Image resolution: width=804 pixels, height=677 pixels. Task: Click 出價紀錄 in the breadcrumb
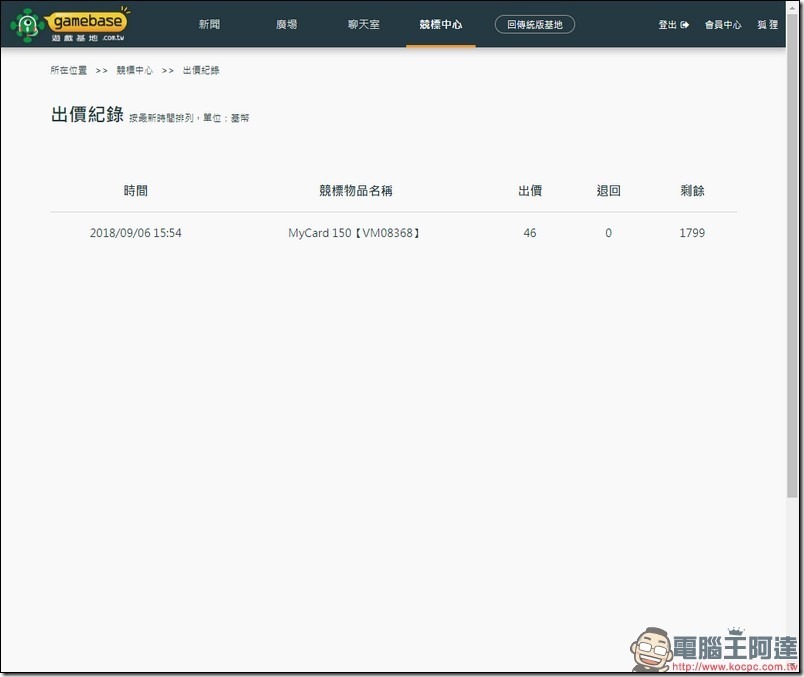[x=201, y=71]
